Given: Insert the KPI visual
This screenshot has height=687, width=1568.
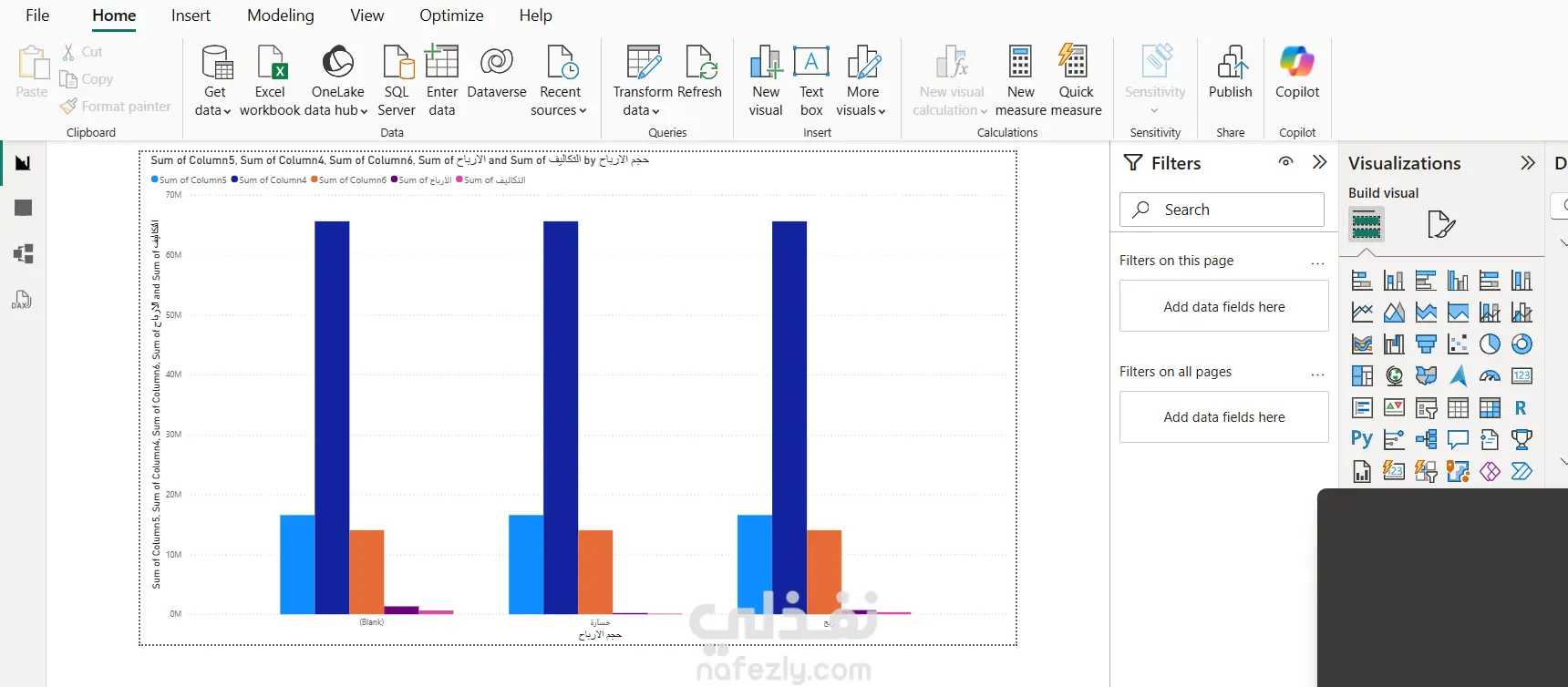Looking at the screenshot, I should pos(1394,408).
